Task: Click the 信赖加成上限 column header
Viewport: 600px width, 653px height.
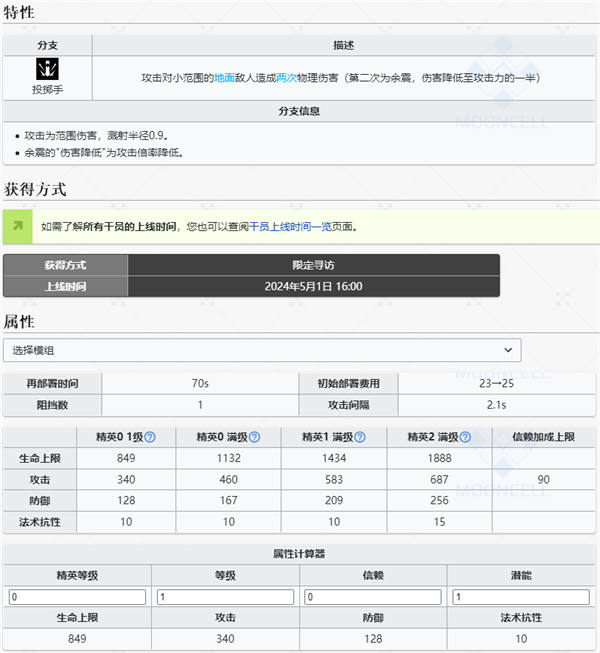Action: [544, 437]
